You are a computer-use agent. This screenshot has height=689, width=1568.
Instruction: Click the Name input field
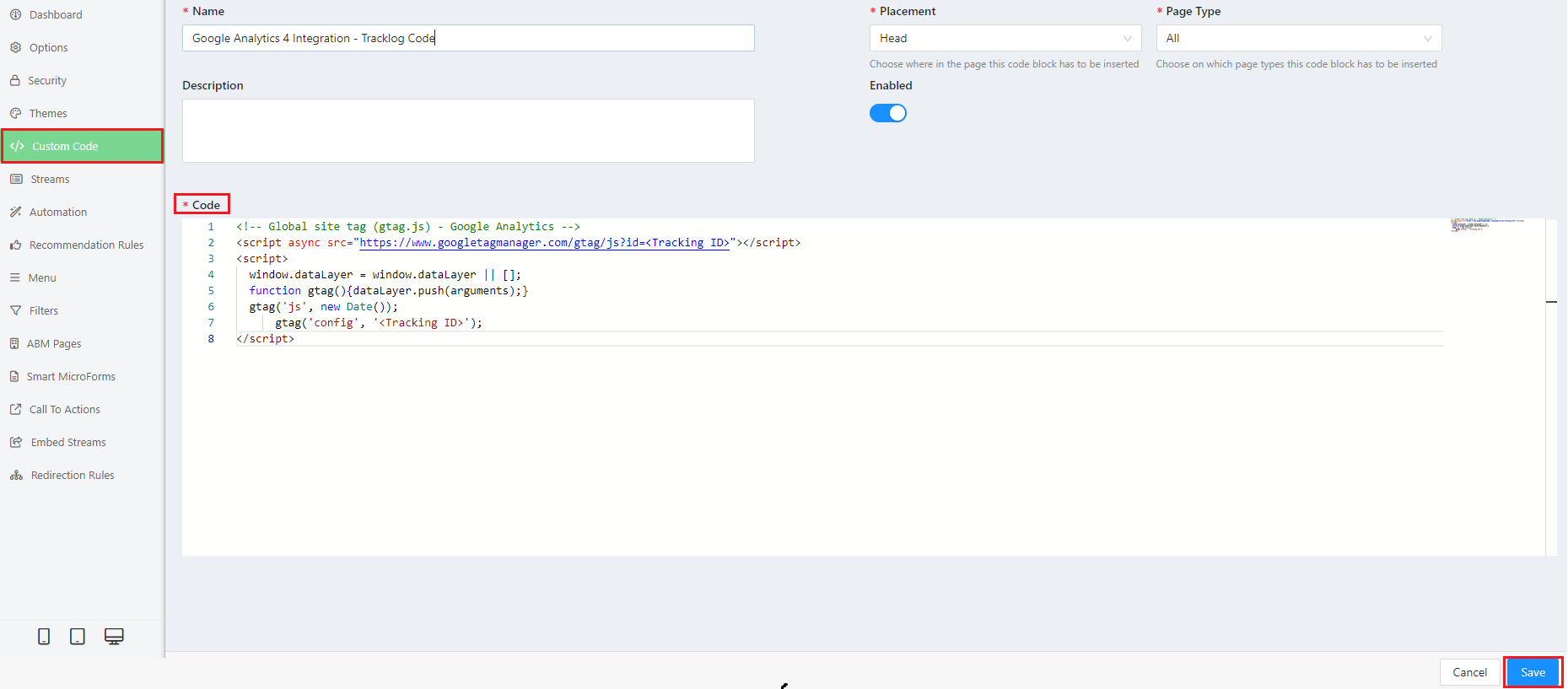tap(468, 38)
